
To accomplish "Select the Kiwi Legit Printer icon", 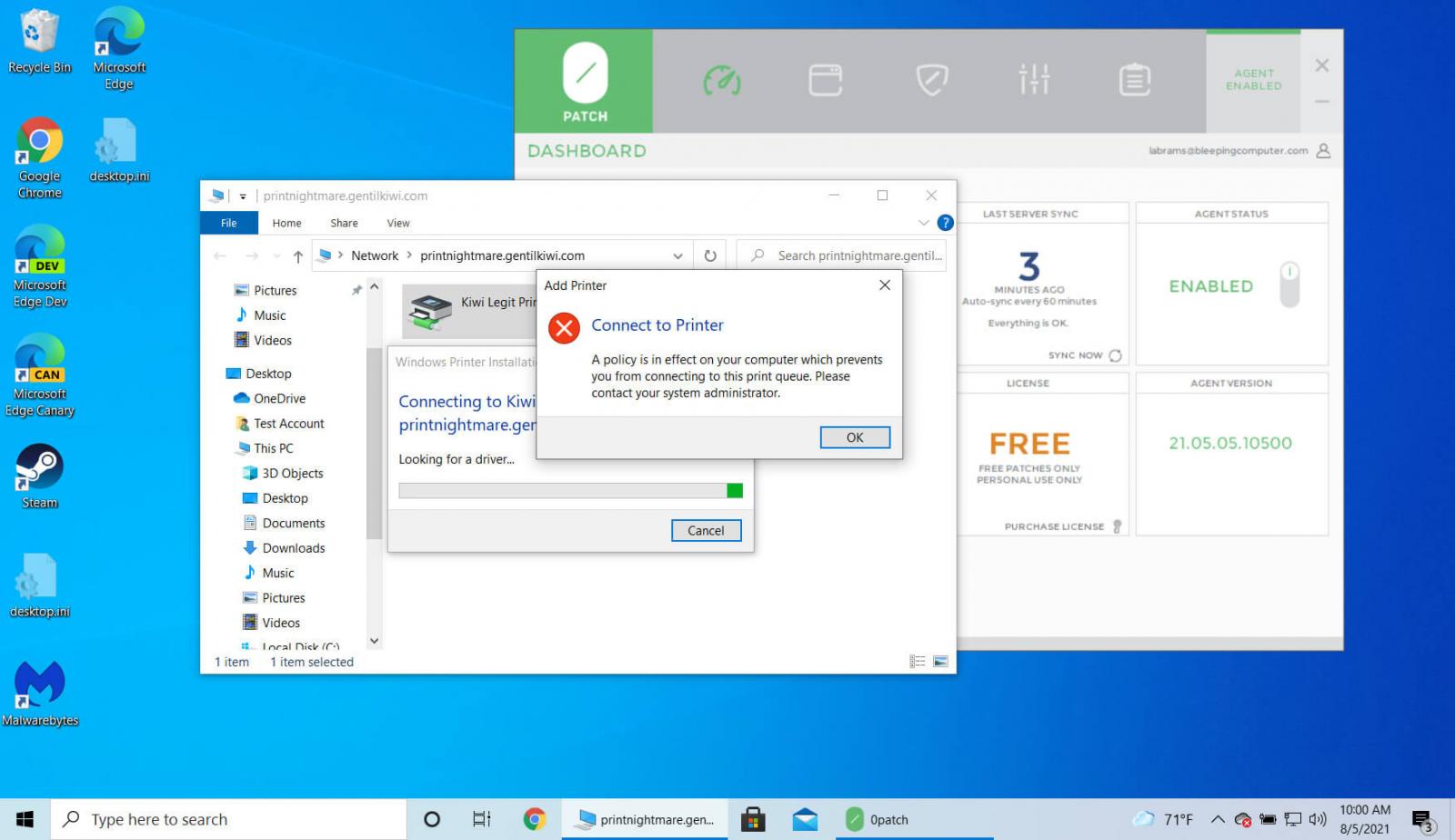I will 431,312.
